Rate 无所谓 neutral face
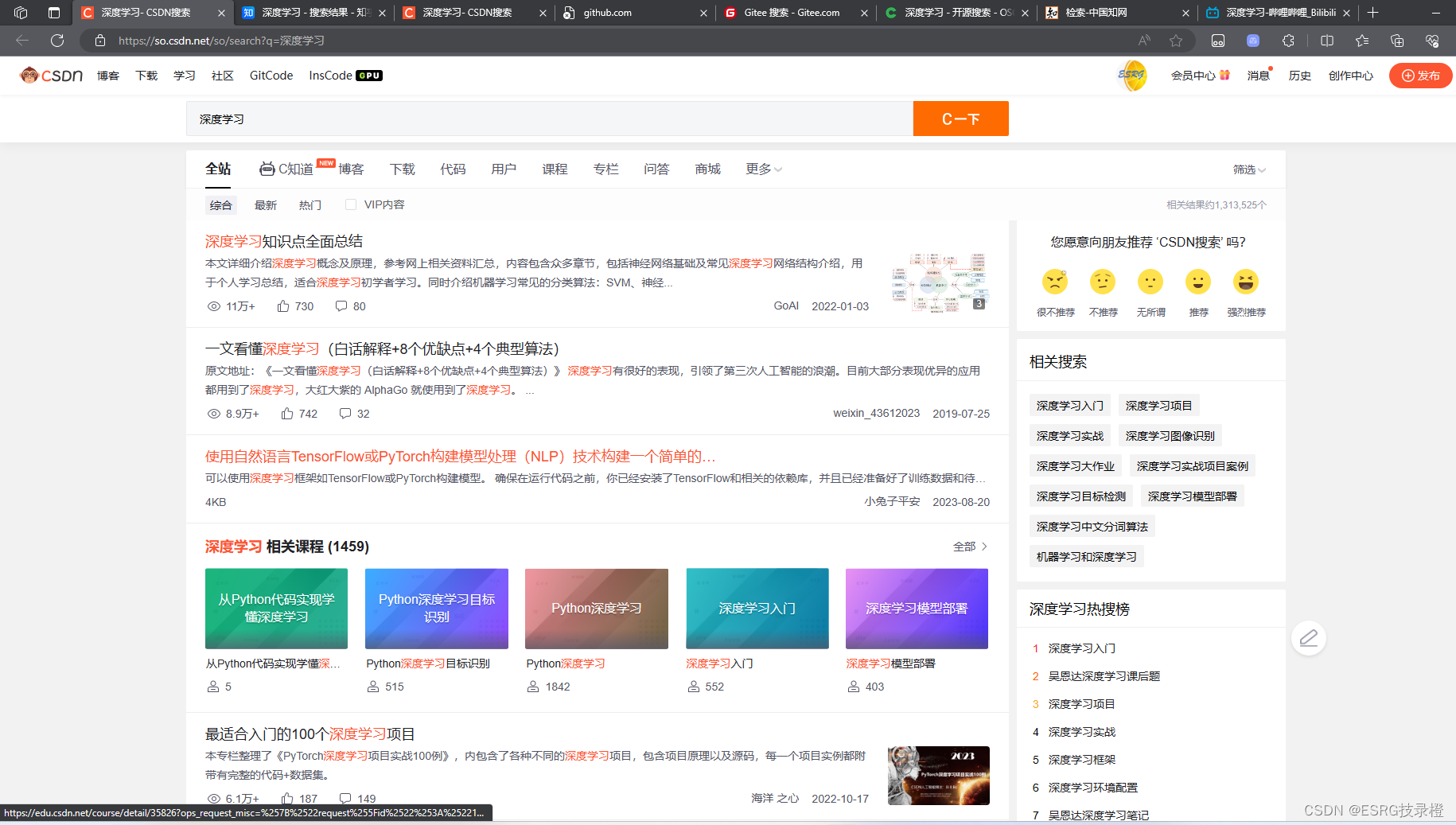 (1150, 282)
